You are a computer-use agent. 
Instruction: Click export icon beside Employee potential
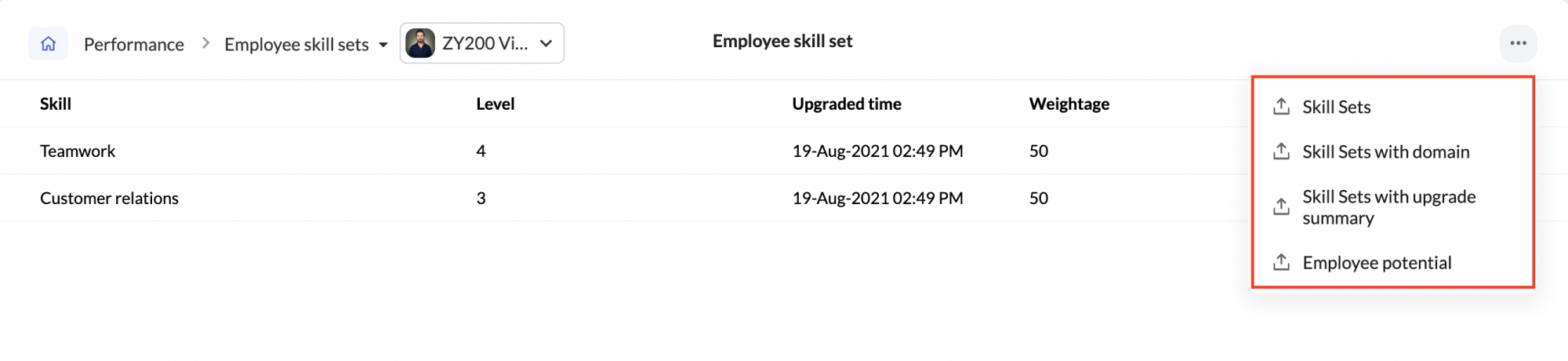(1281, 262)
